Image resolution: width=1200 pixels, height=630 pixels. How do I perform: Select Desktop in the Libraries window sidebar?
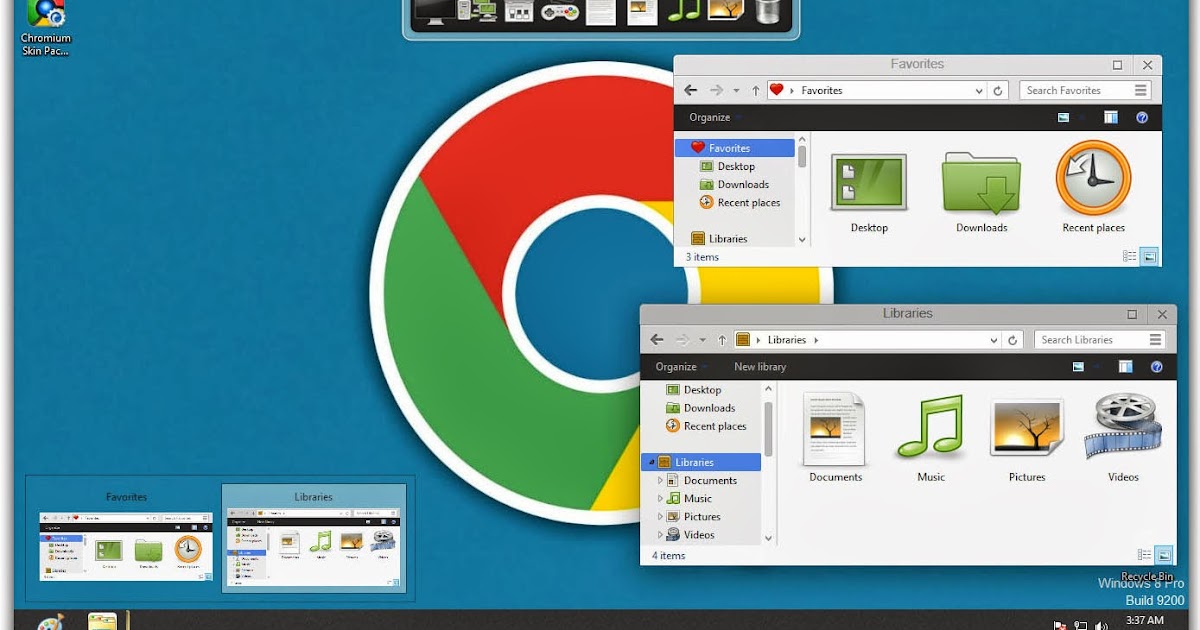pos(692,390)
